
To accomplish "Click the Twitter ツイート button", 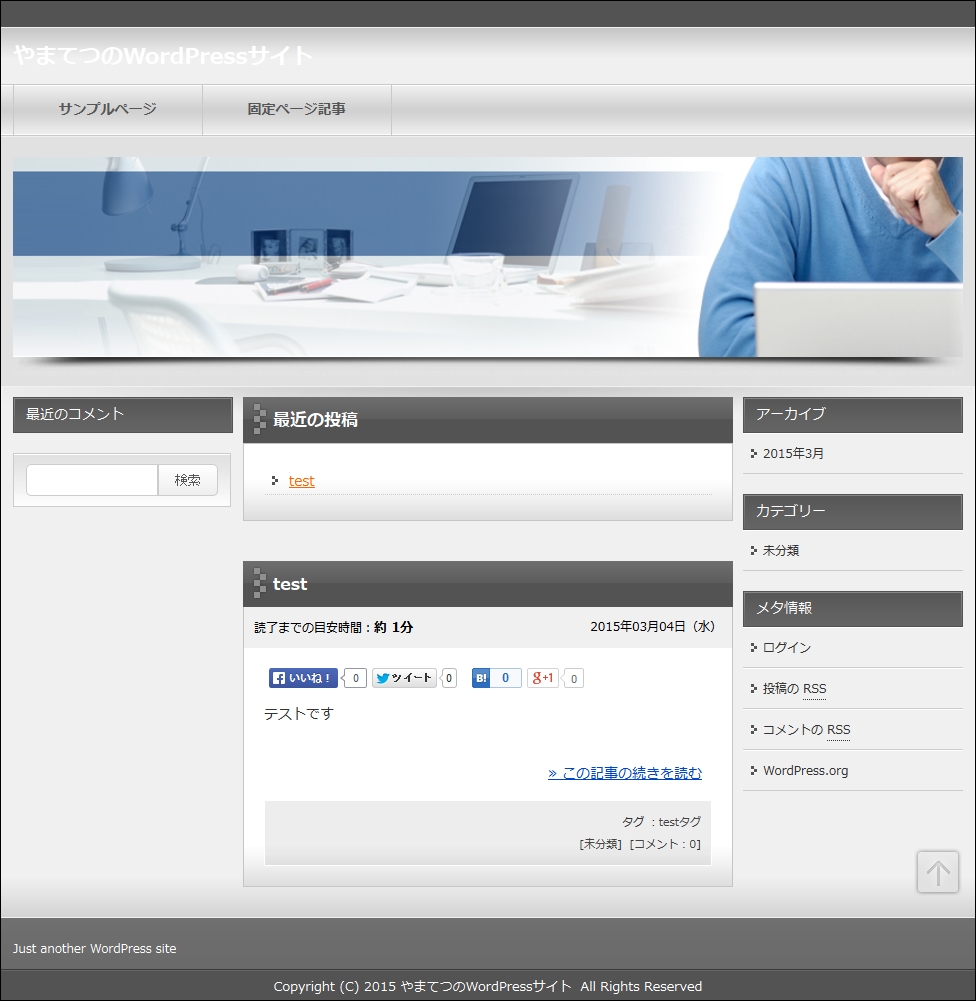I will click(x=404, y=678).
